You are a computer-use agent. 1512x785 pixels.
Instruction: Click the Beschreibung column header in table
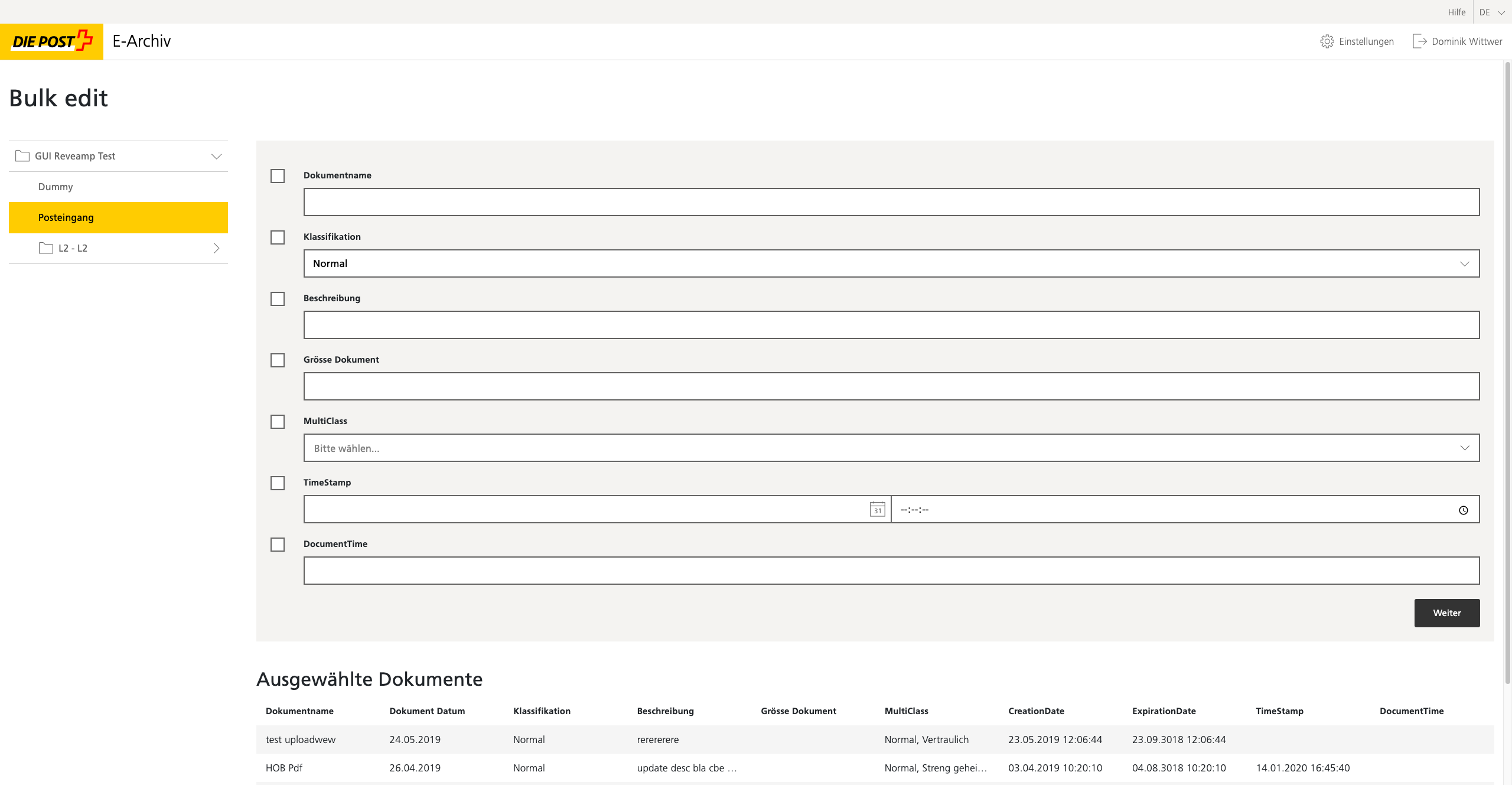click(665, 711)
